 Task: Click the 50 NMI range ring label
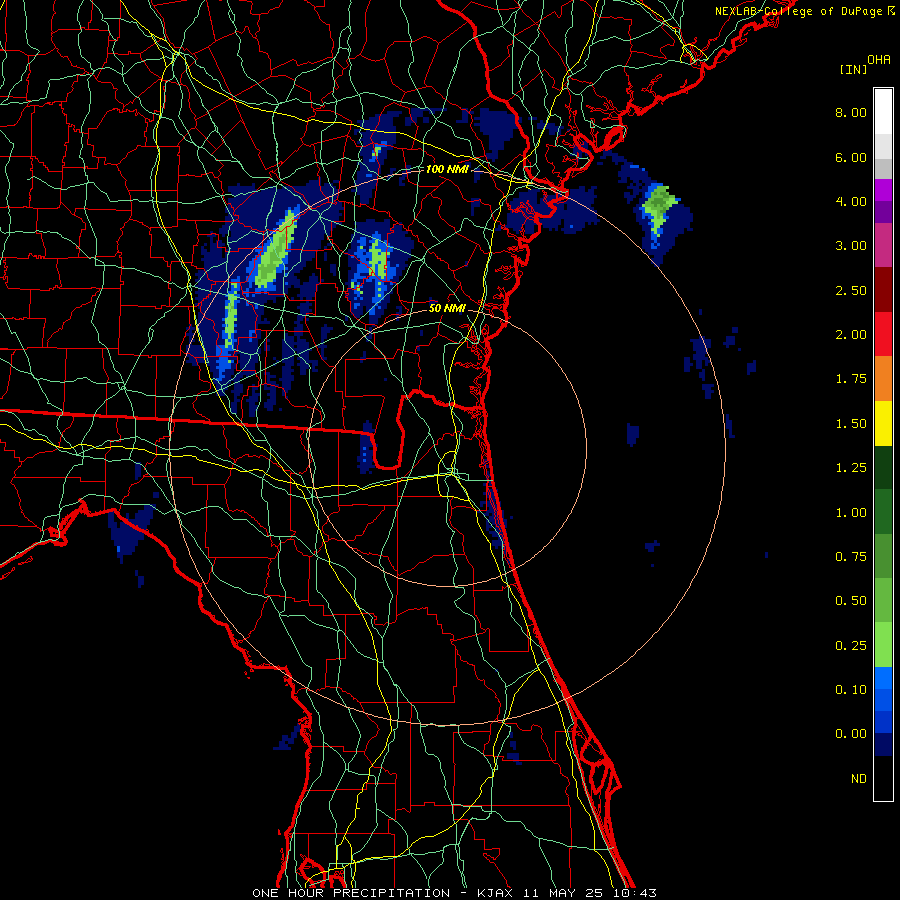pos(447,308)
